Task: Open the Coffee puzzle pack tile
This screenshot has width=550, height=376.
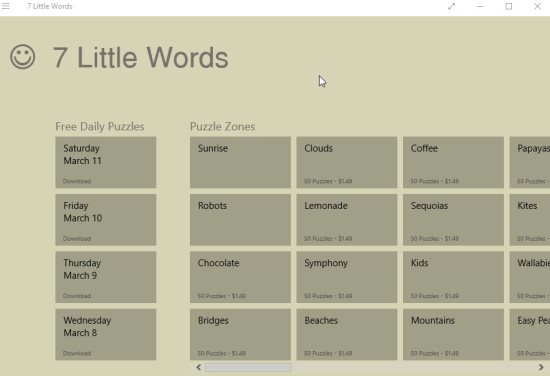Action: click(x=454, y=162)
